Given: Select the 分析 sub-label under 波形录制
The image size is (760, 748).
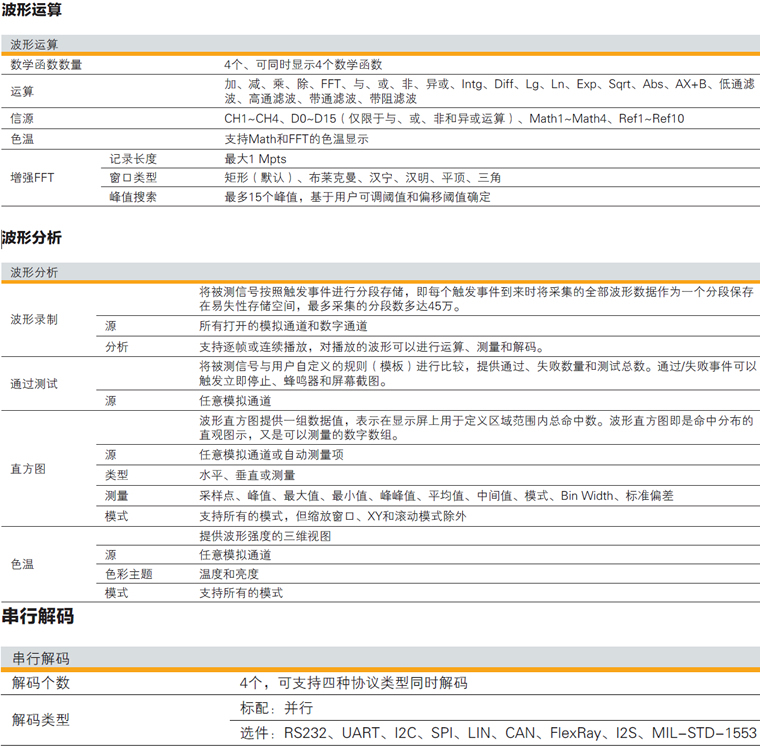Looking at the screenshot, I should tap(117, 347).
